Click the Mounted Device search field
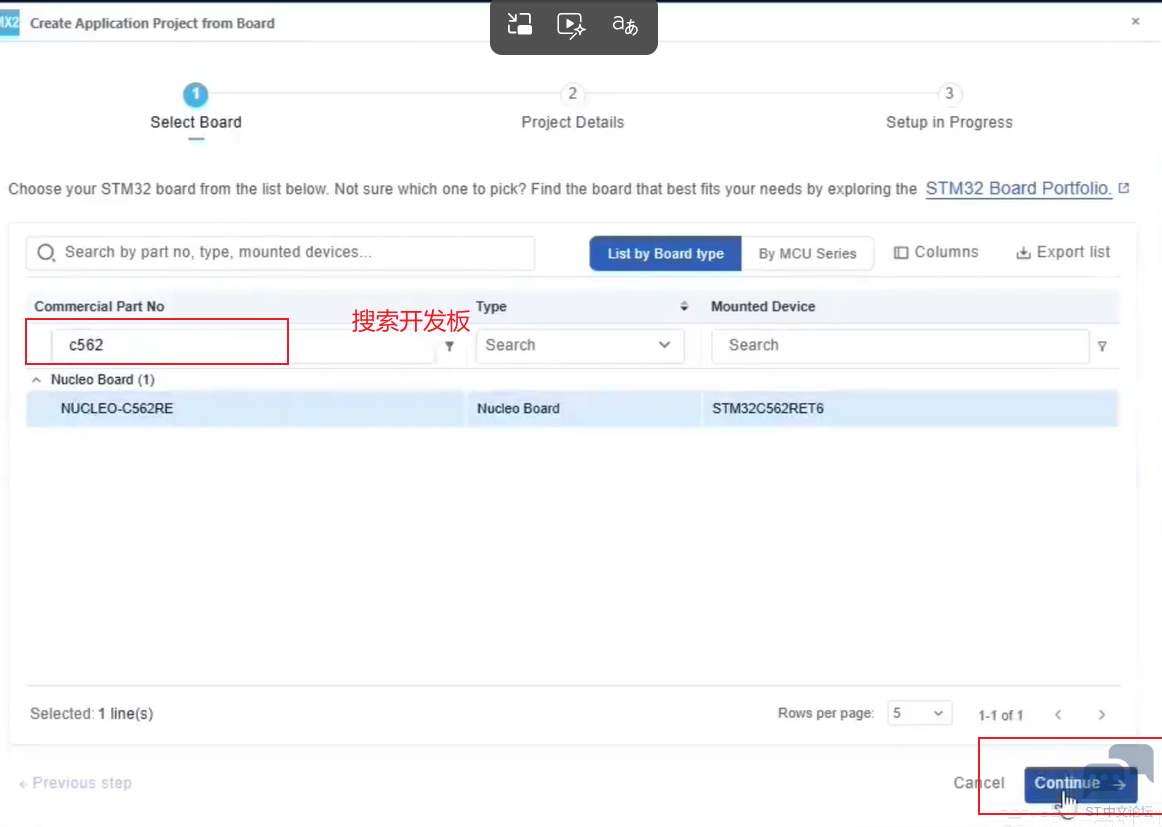The height and width of the screenshot is (827, 1162). (900, 345)
